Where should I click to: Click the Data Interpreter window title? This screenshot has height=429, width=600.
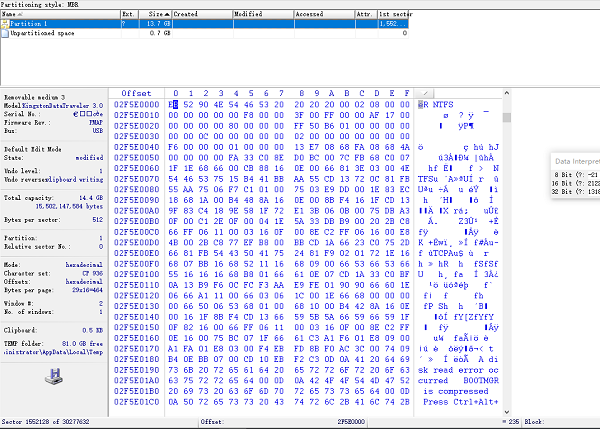pyautogui.click(x=577, y=161)
